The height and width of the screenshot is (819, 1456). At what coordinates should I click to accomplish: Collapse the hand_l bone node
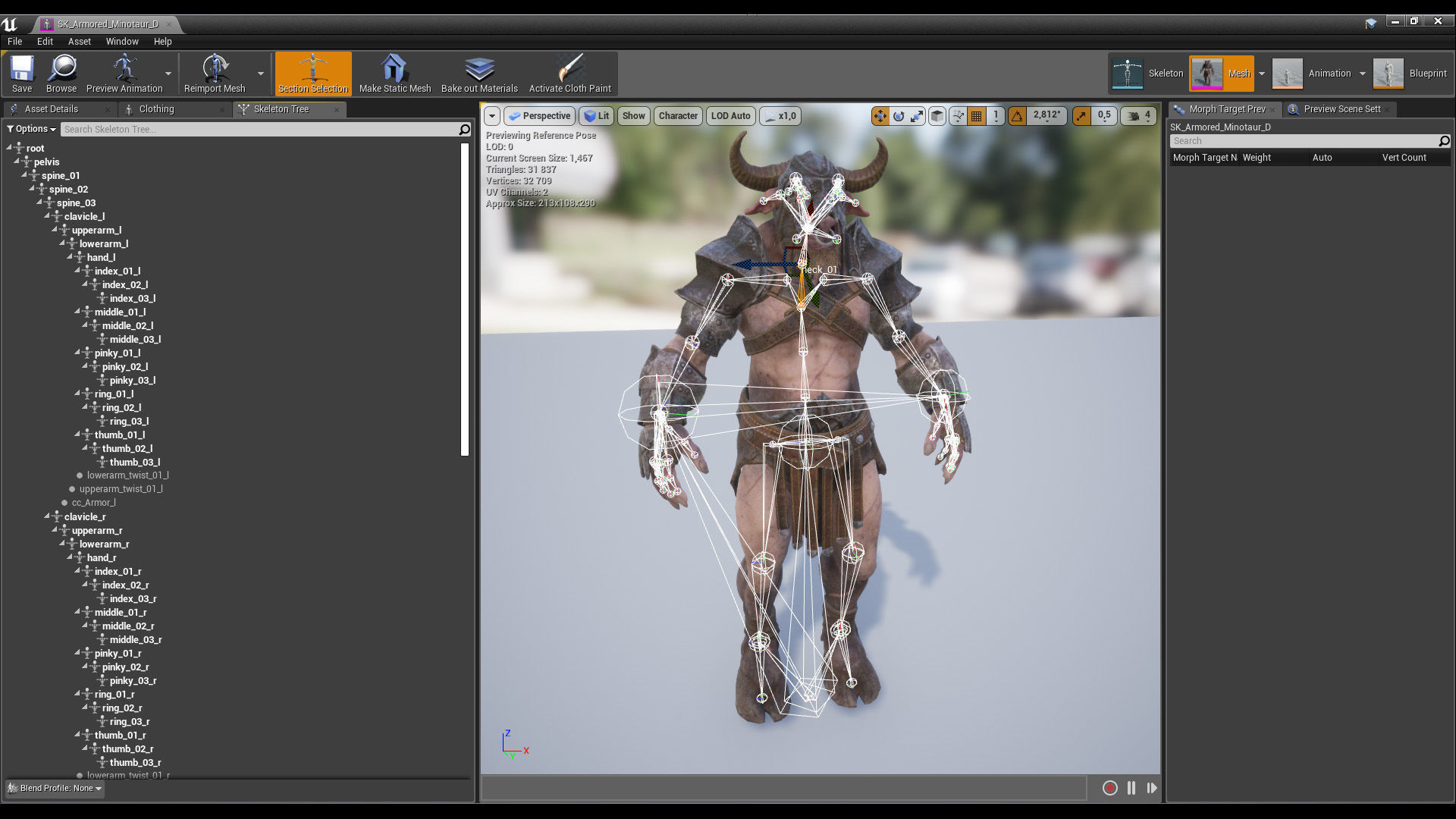70,257
